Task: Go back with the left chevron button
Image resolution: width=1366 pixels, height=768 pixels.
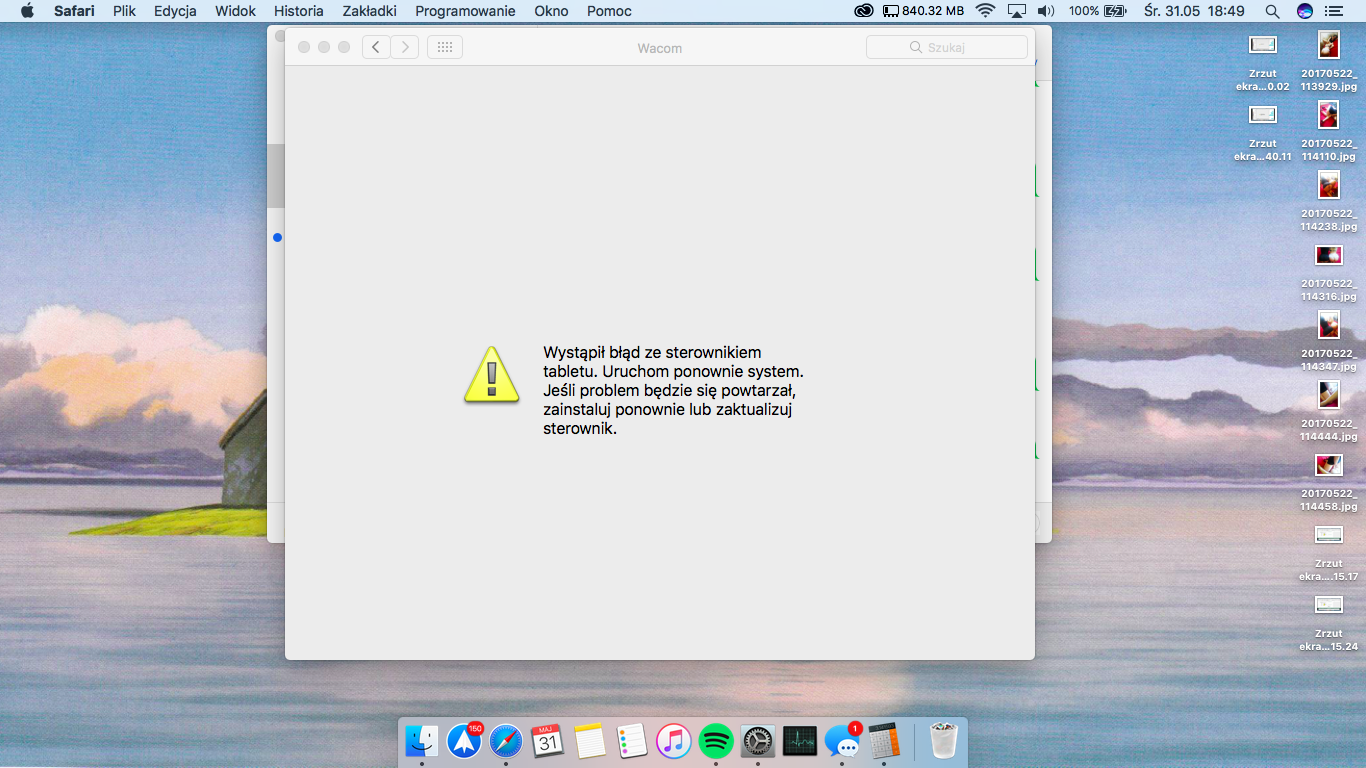Action: pos(376,47)
